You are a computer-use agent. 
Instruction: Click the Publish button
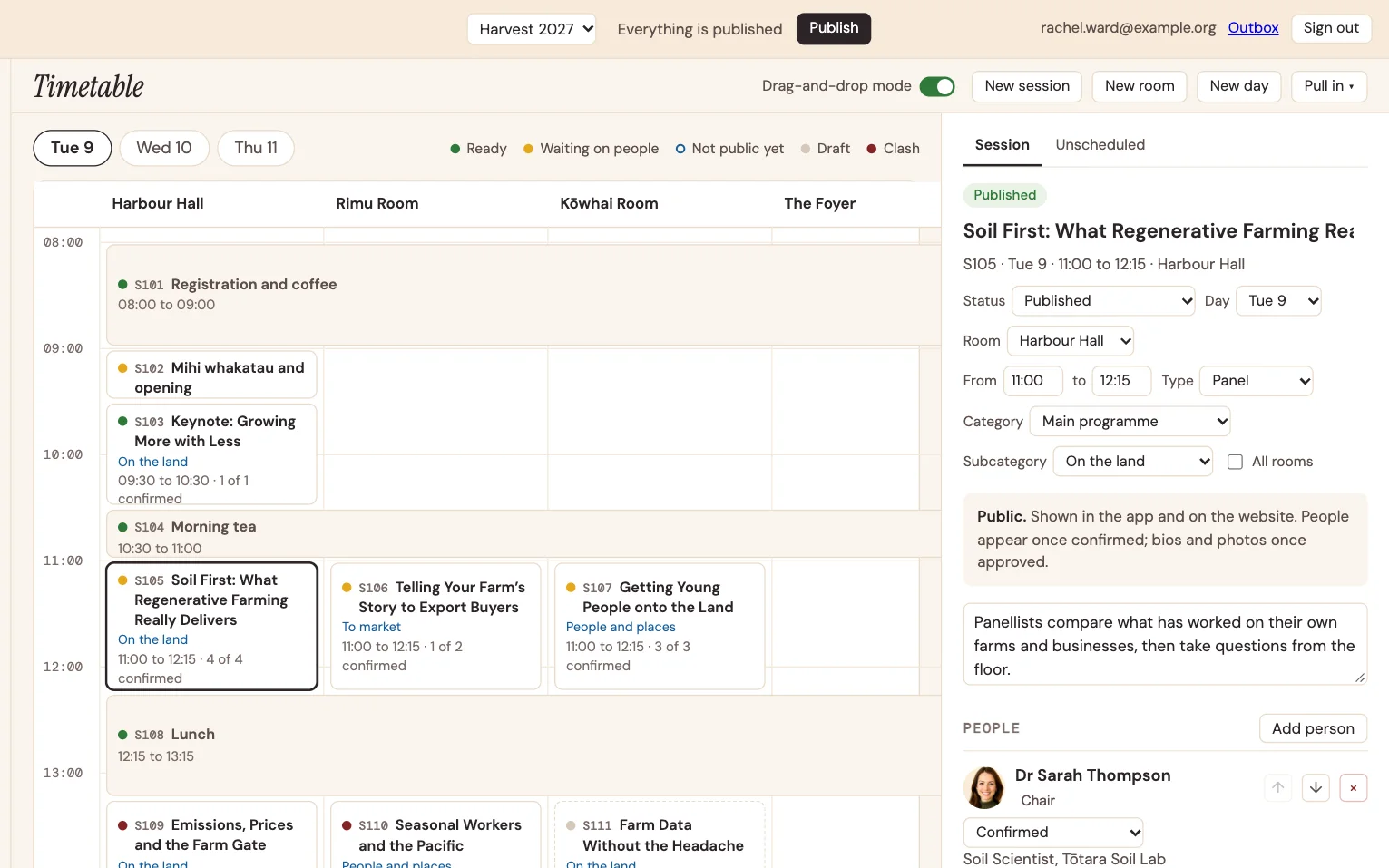point(834,28)
